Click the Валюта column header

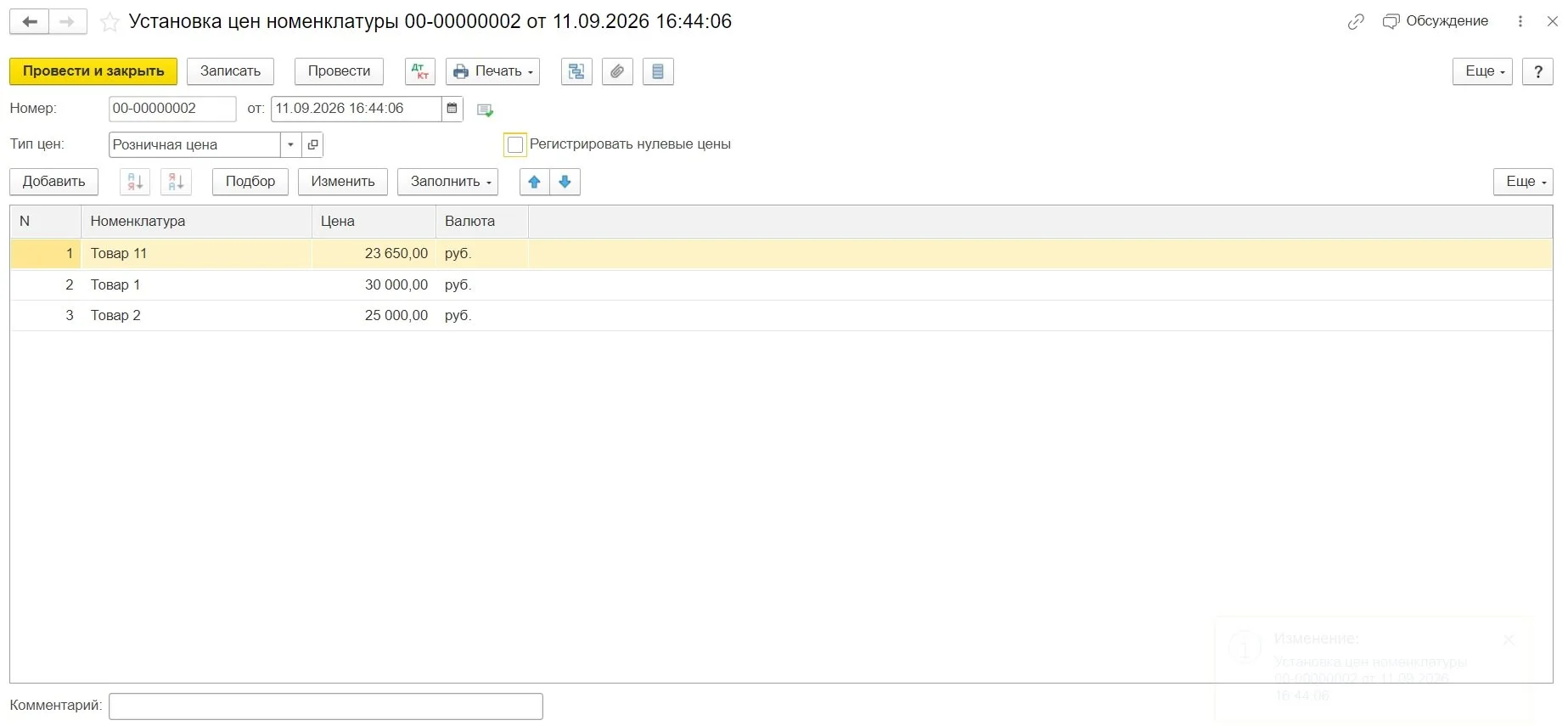482,222
